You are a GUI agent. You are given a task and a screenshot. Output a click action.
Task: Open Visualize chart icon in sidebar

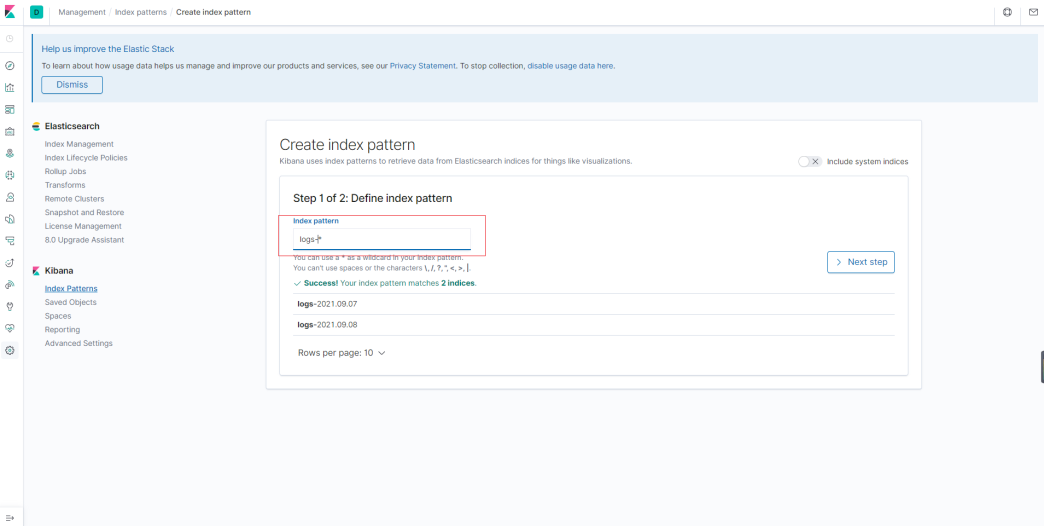tap(9, 87)
